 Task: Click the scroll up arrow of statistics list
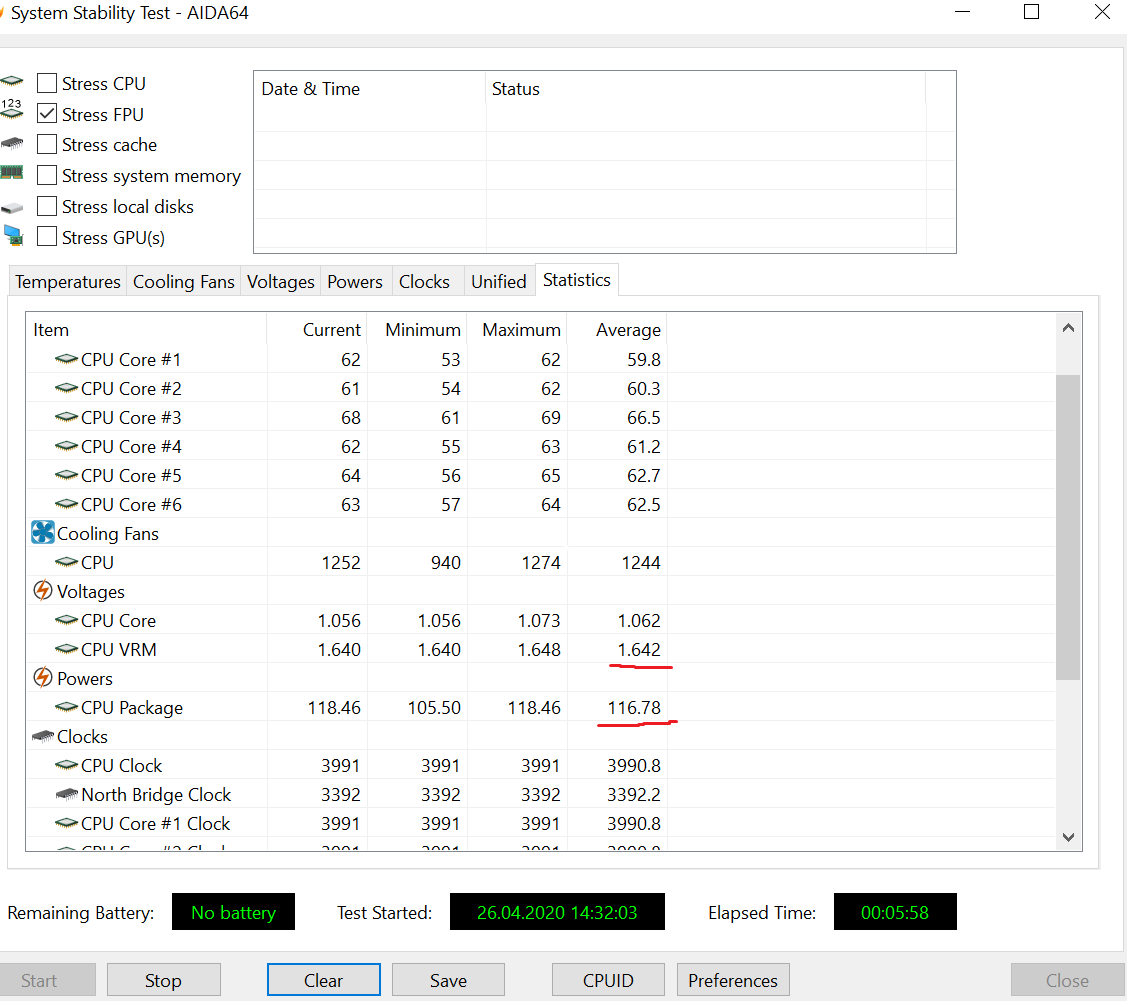point(1068,328)
